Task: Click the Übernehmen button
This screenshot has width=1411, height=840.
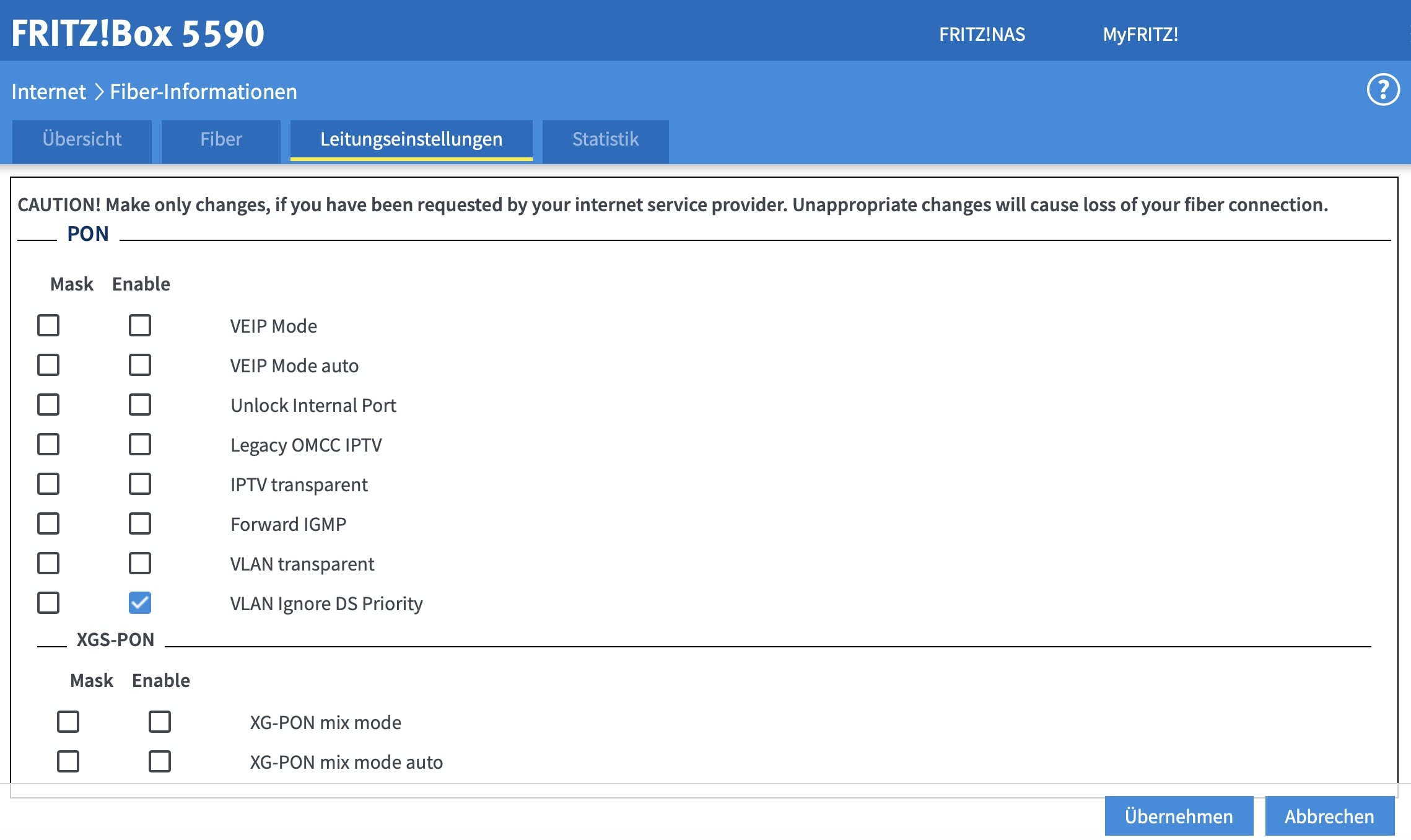Action: coord(1179,816)
